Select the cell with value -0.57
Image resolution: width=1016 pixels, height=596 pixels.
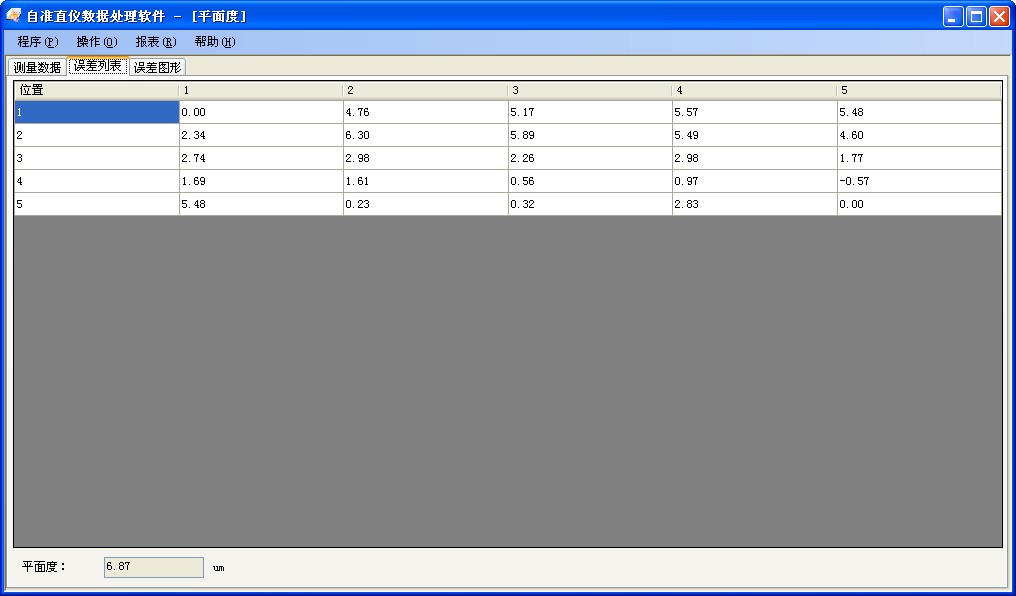(919, 181)
